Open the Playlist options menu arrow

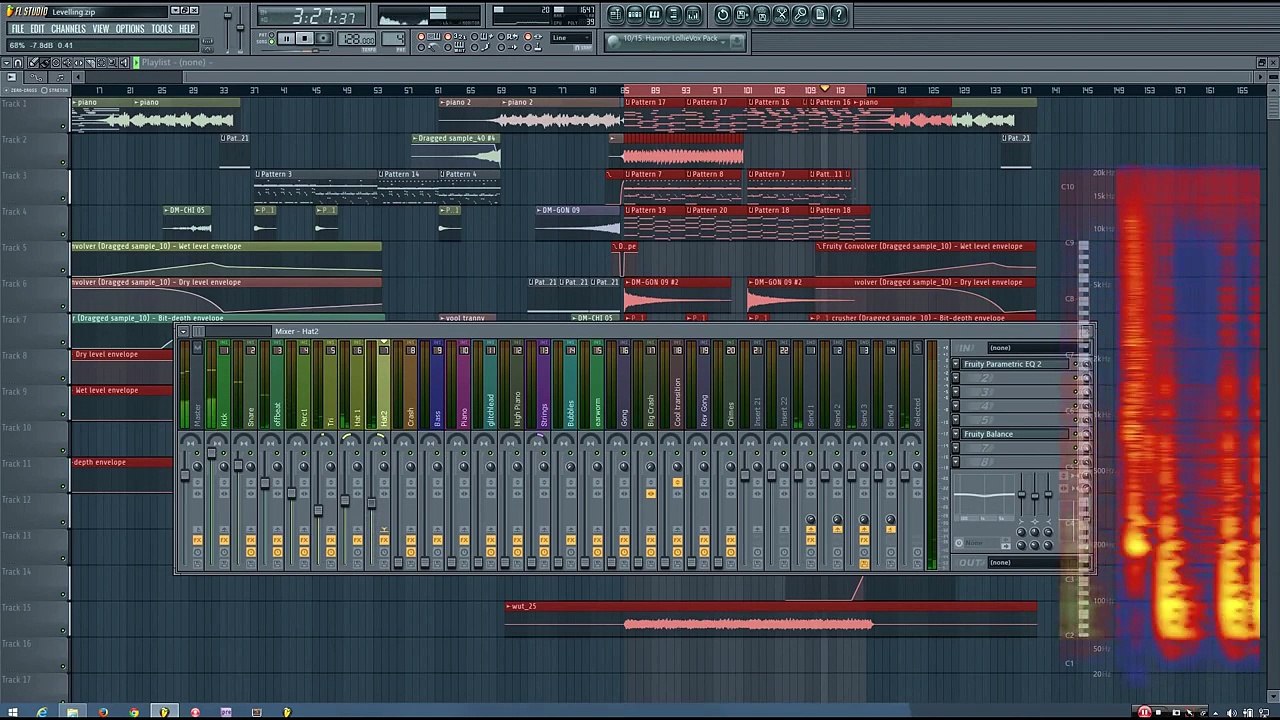pos(7,62)
